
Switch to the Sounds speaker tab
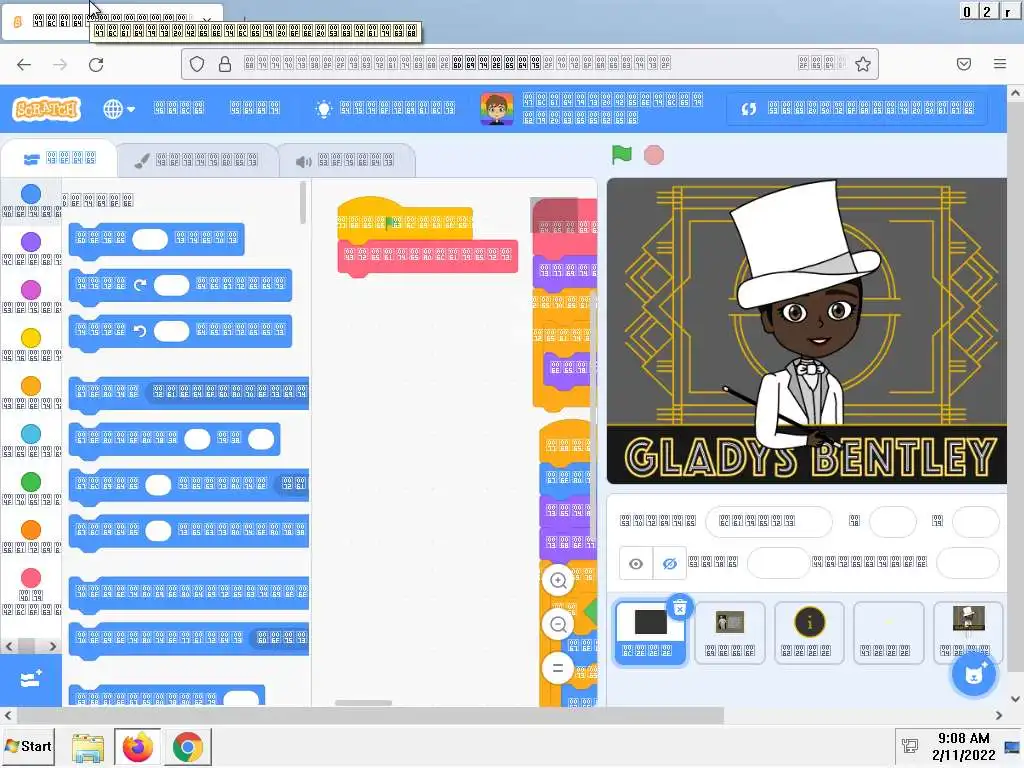pyautogui.click(x=345, y=161)
